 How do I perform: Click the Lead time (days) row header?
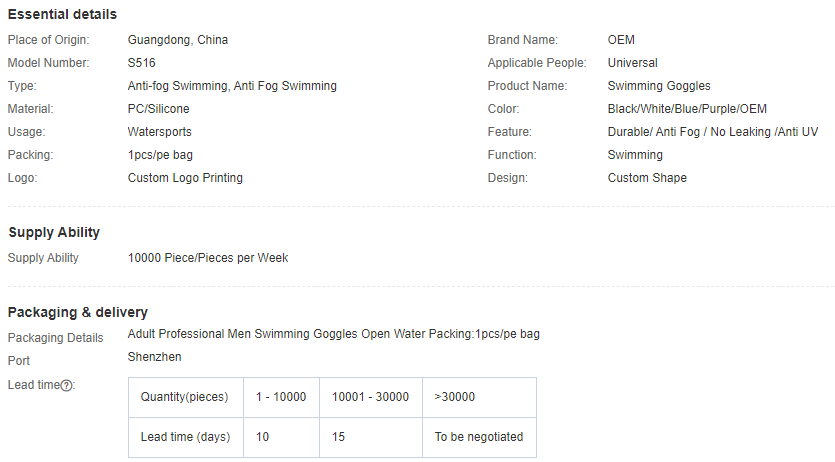tap(185, 437)
